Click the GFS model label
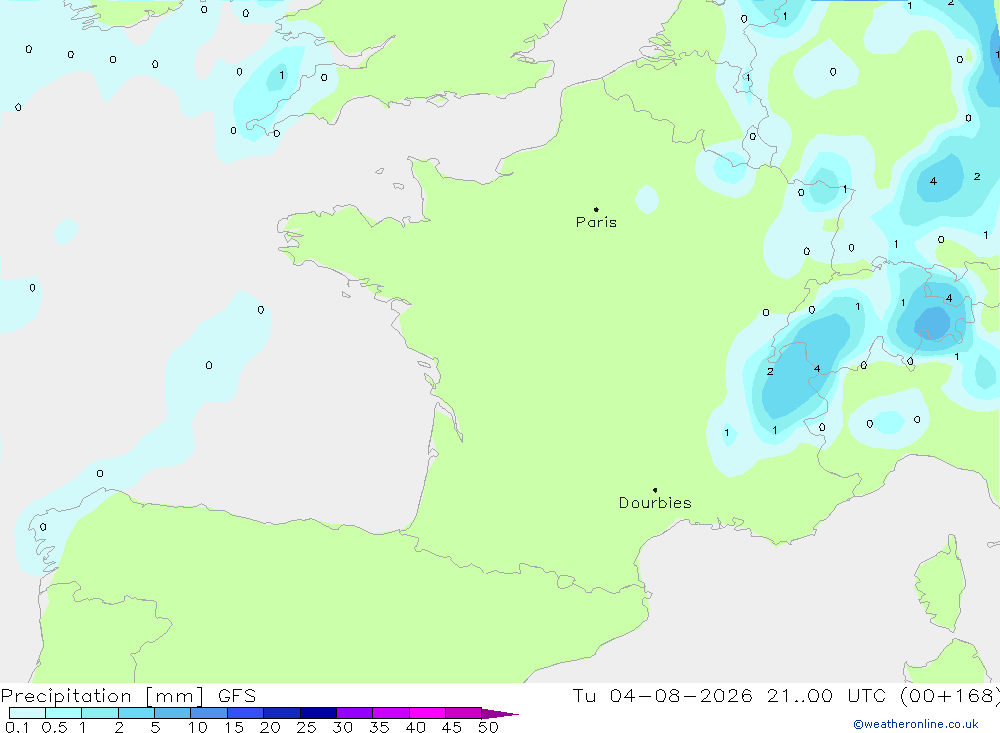Viewport: 1000px width, 733px height. point(237,695)
